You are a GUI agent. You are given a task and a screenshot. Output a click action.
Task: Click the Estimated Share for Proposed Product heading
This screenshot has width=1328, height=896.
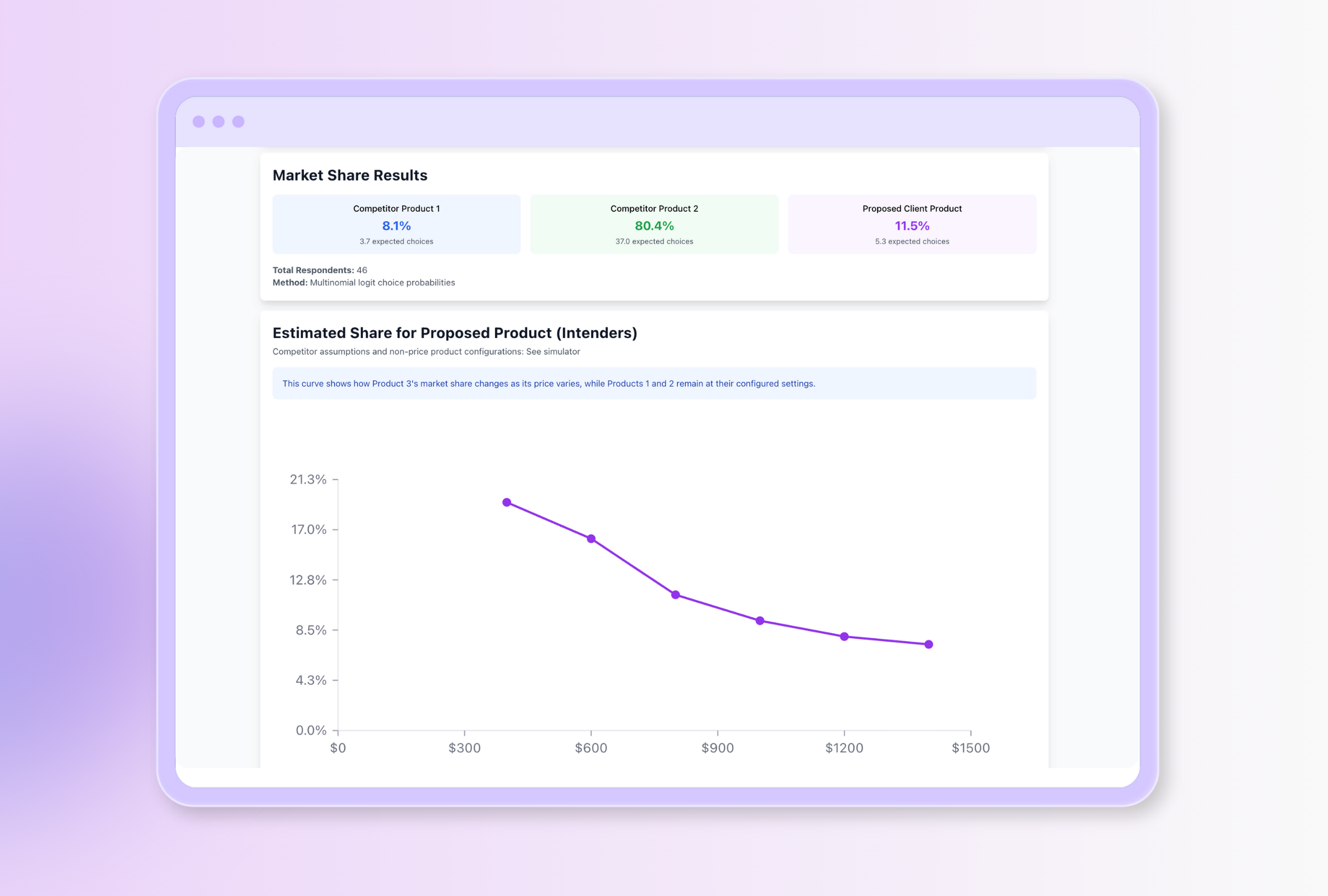pos(454,333)
